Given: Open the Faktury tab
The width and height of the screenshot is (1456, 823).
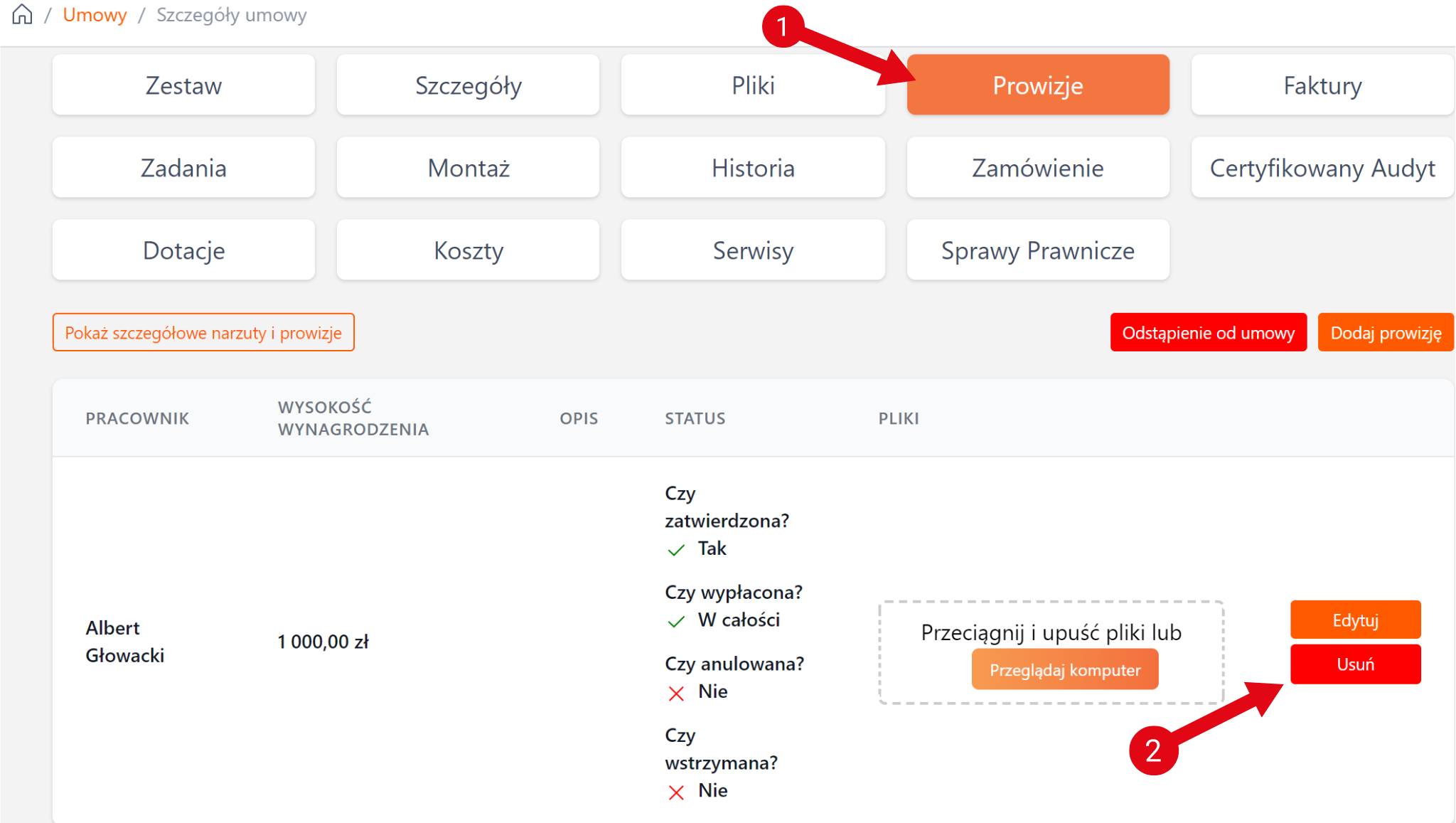Looking at the screenshot, I should click(1322, 85).
